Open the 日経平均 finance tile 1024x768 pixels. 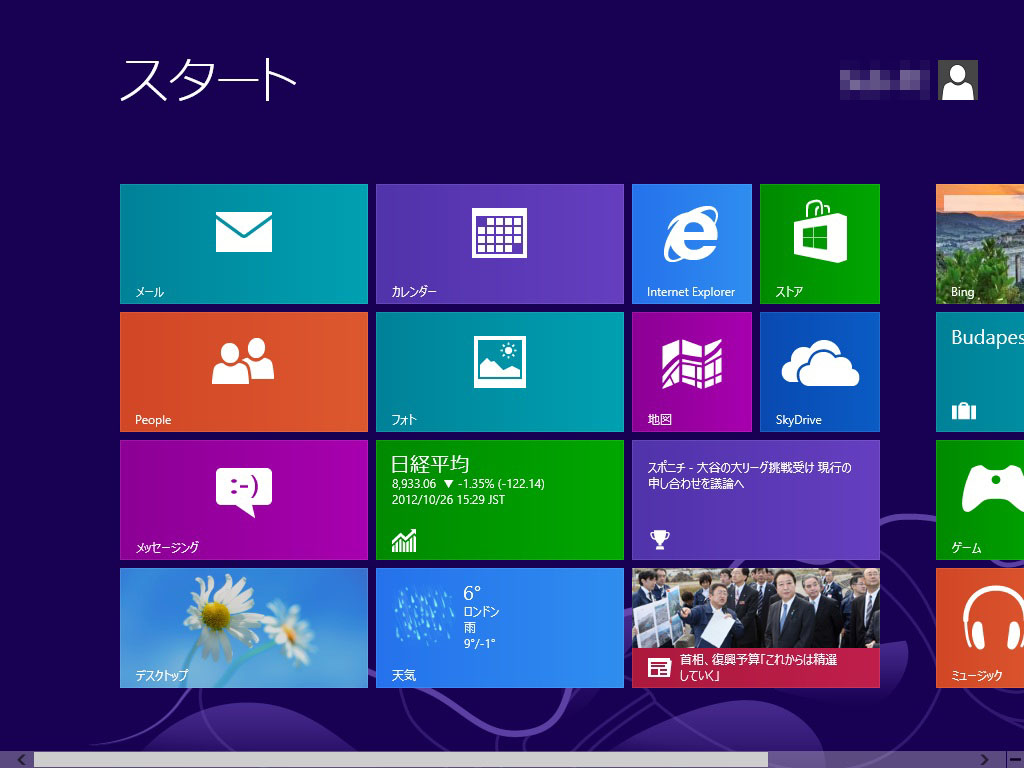[x=500, y=500]
